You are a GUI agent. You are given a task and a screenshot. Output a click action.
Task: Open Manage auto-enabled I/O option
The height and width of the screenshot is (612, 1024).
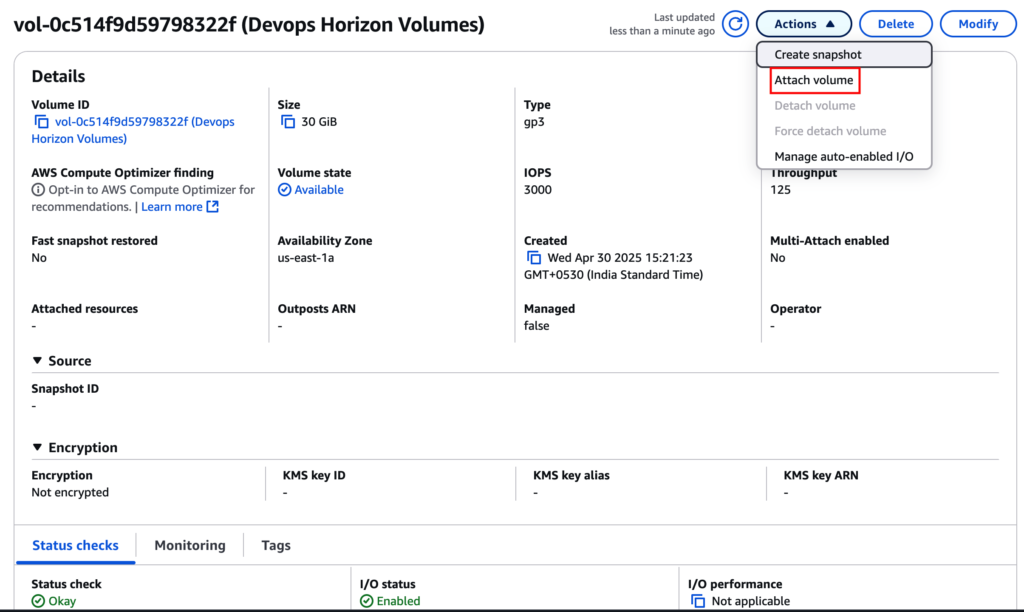tap(844, 157)
